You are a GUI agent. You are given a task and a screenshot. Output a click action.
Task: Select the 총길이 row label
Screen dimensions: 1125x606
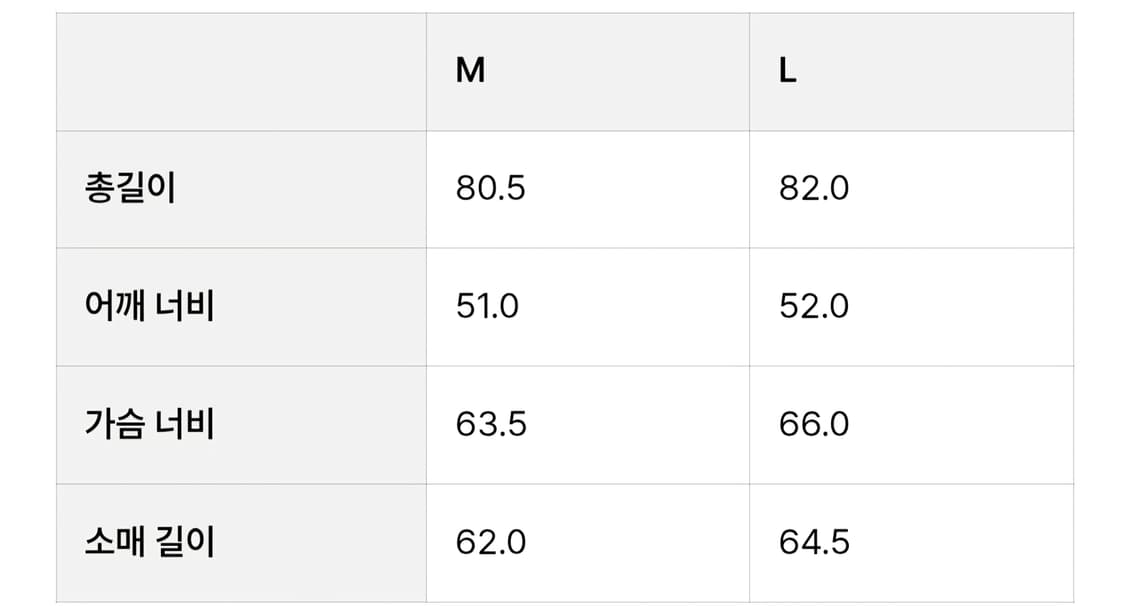(130, 189)
